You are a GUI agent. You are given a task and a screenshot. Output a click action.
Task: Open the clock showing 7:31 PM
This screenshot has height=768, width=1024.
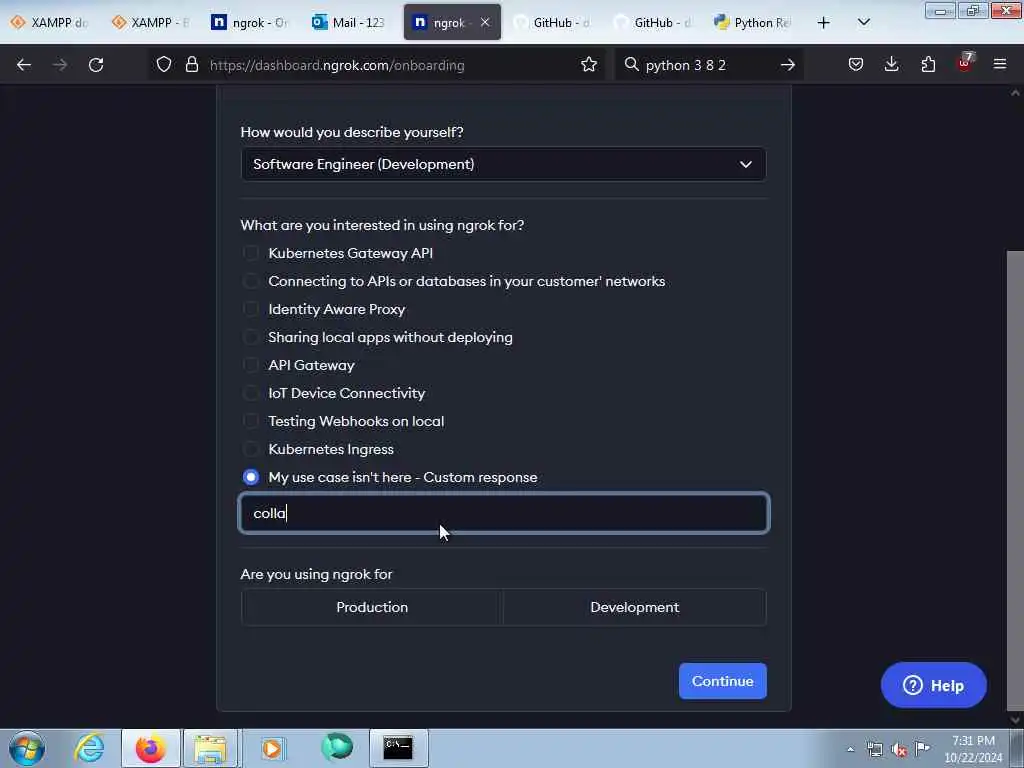point(973,749)
